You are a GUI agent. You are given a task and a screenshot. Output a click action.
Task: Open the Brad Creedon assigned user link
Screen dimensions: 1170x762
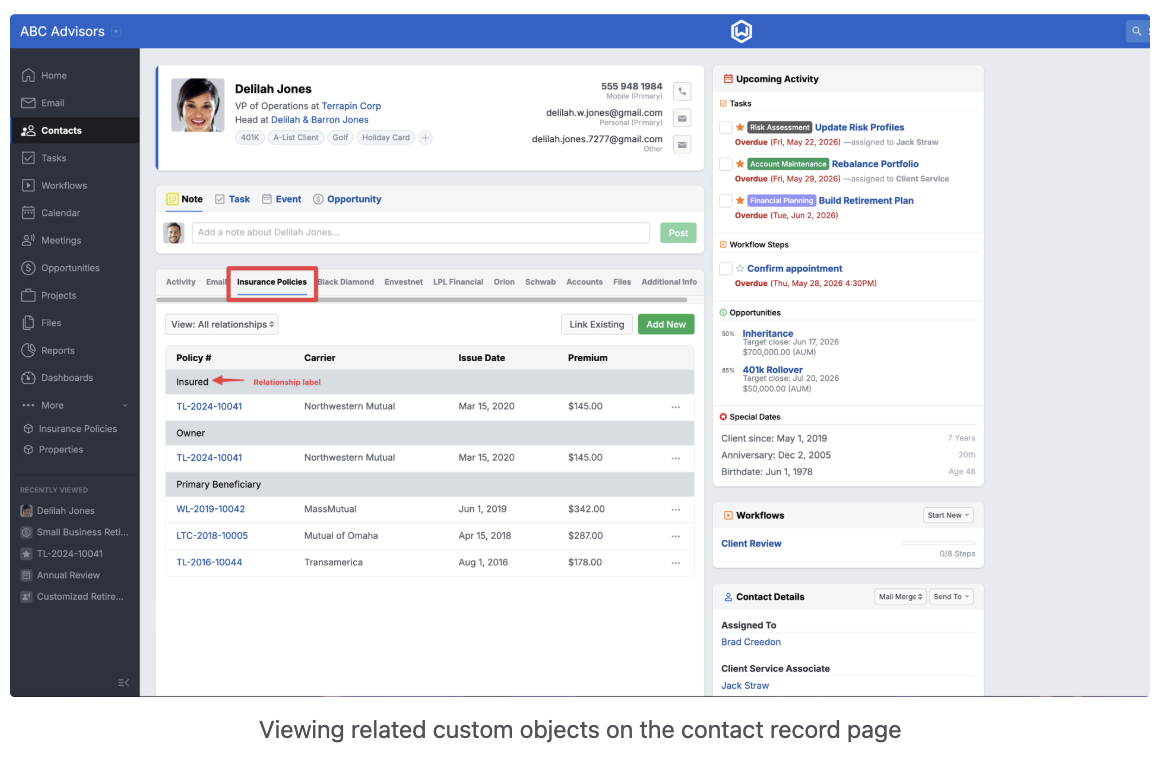tap(751, 643)
